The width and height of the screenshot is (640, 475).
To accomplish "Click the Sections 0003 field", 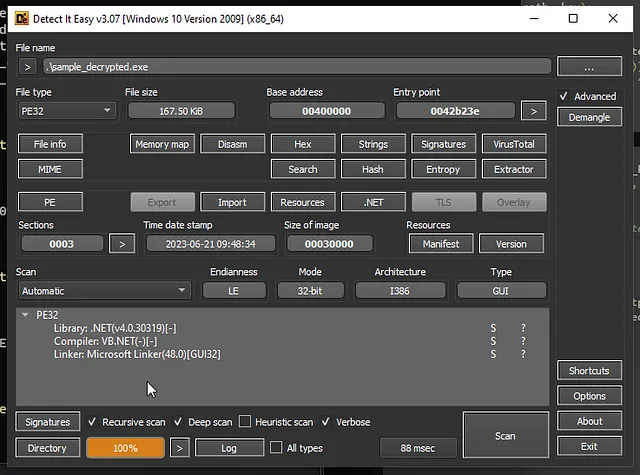I will pyautogui.click(x=62, y=244).
